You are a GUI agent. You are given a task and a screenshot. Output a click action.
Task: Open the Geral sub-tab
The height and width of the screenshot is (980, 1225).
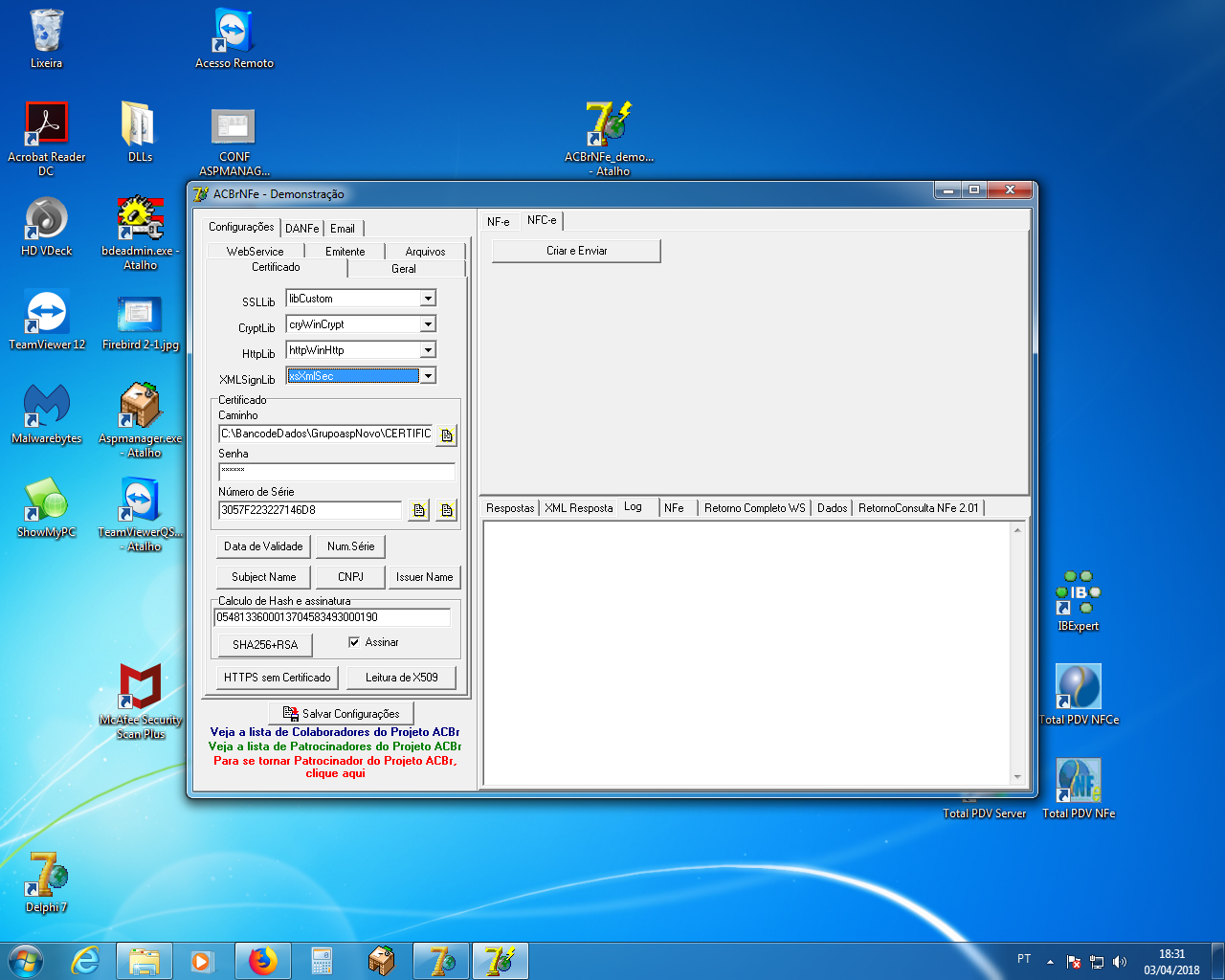tap(404, 269)
